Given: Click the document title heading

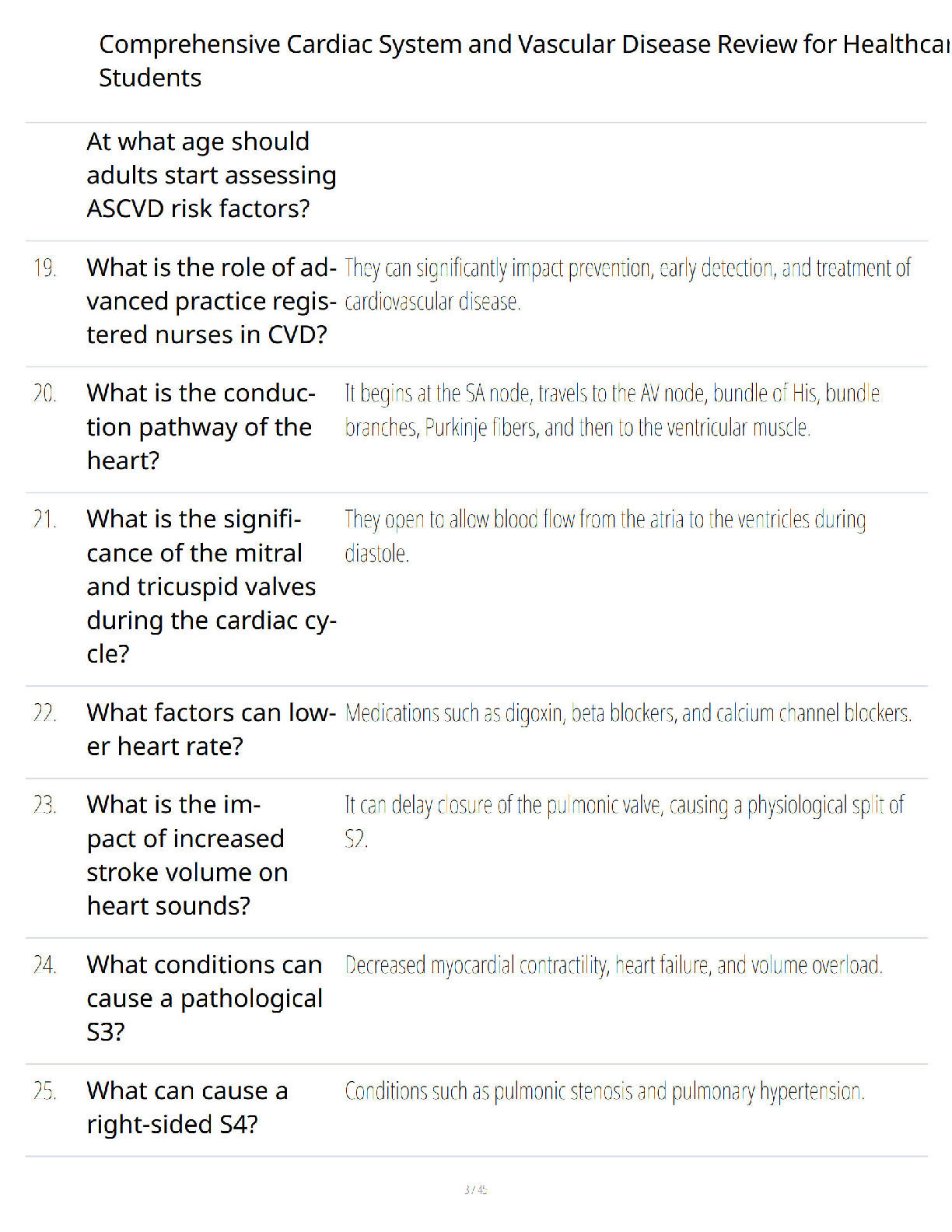Looking at the screenshot, I should coord(524,61).
